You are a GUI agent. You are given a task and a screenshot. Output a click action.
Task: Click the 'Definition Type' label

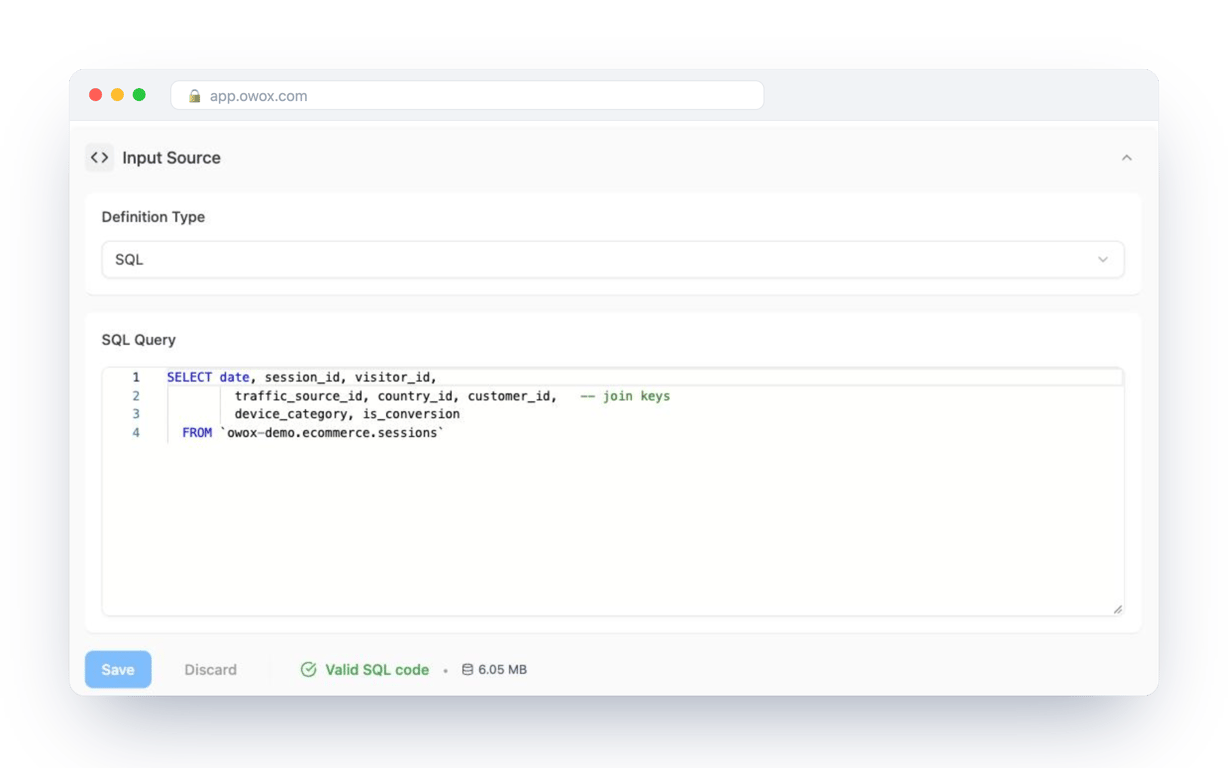pyautogui.click(x=153, y=217)
